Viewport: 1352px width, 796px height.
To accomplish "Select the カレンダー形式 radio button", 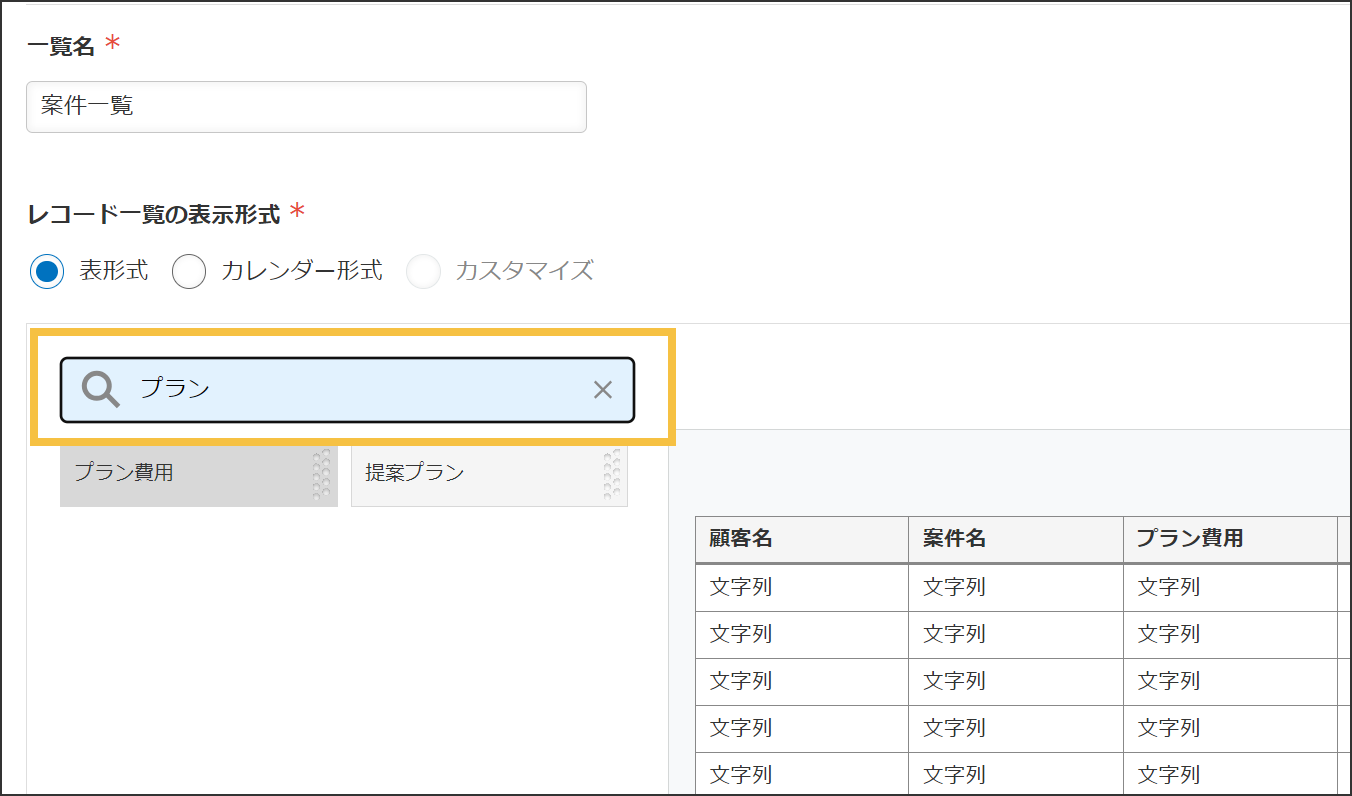I will [x=189, y=271].
